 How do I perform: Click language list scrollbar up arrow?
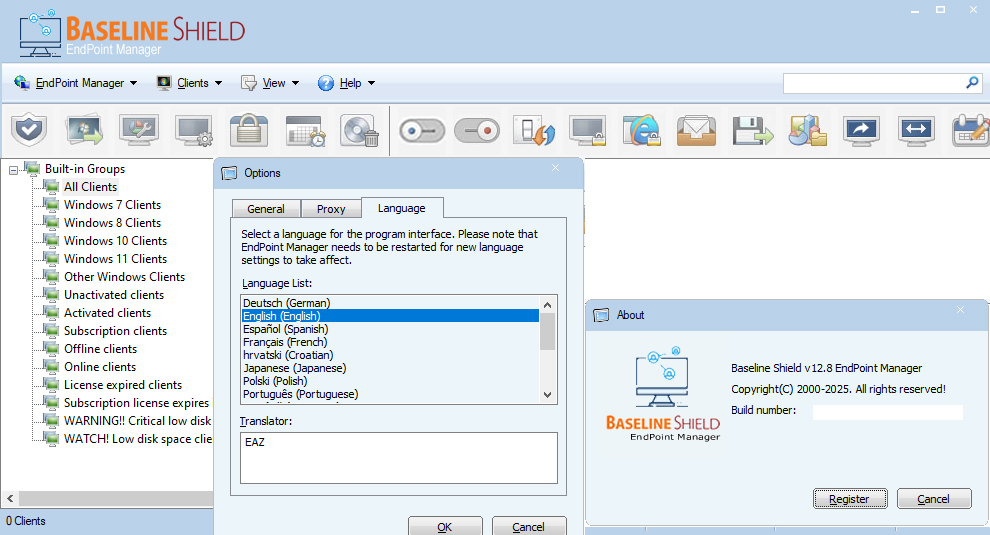(x=547, y=305)
